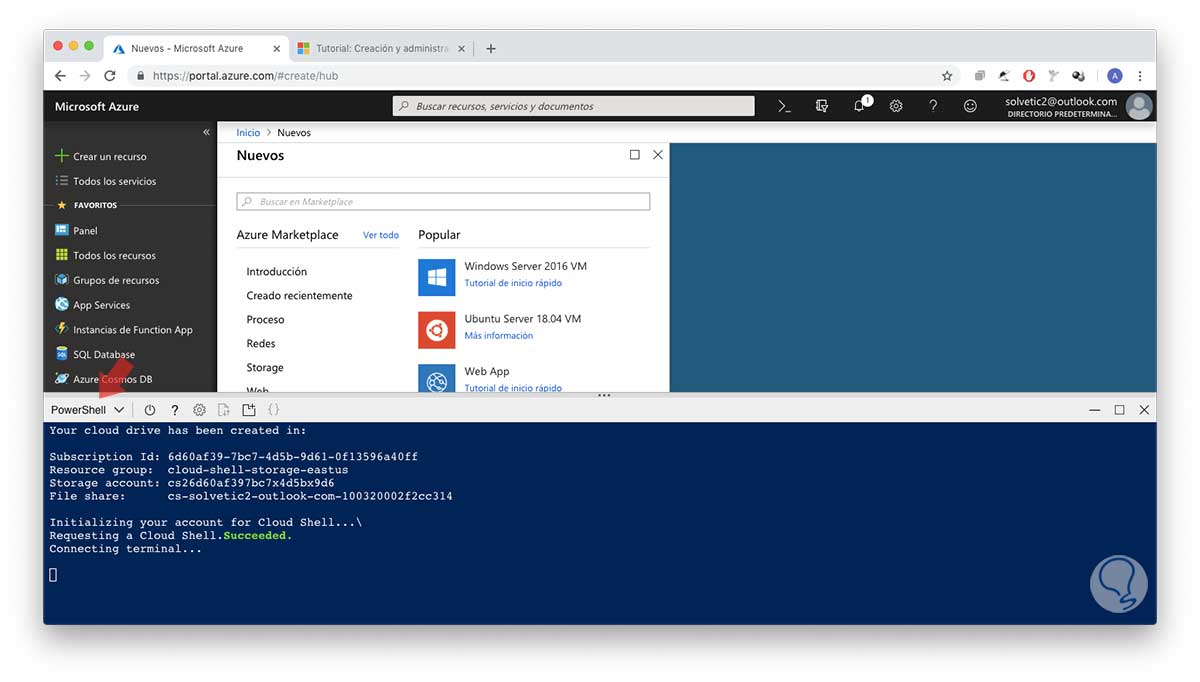The image size is (1200, 682).
Task: Open Azure portal settings gear
Action: tap(896, 106)
